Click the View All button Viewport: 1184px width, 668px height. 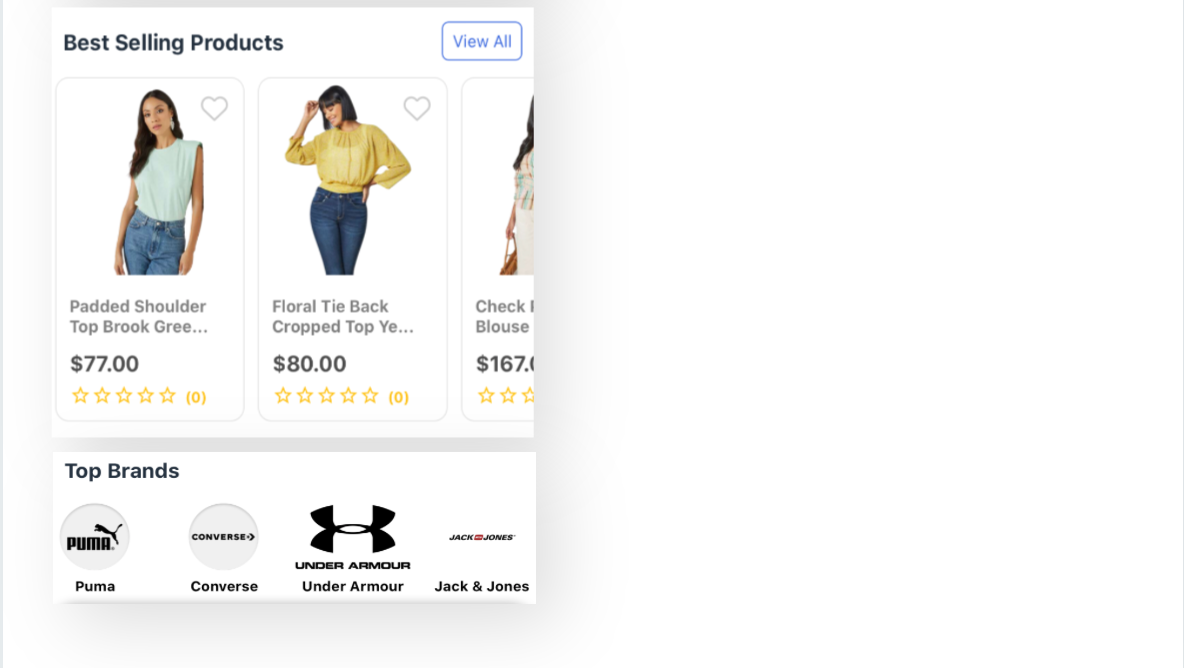tap(482, 42)
